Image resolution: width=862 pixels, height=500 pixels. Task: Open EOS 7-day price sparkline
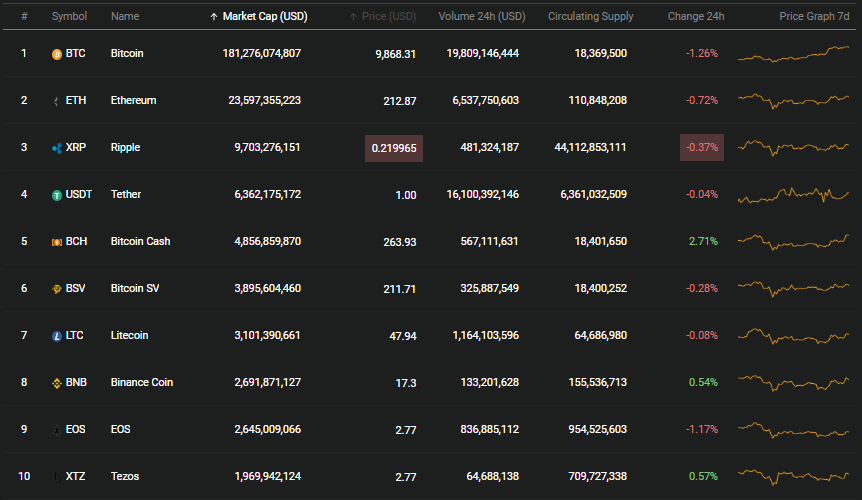pyautogui.click(x=793, y=430)
